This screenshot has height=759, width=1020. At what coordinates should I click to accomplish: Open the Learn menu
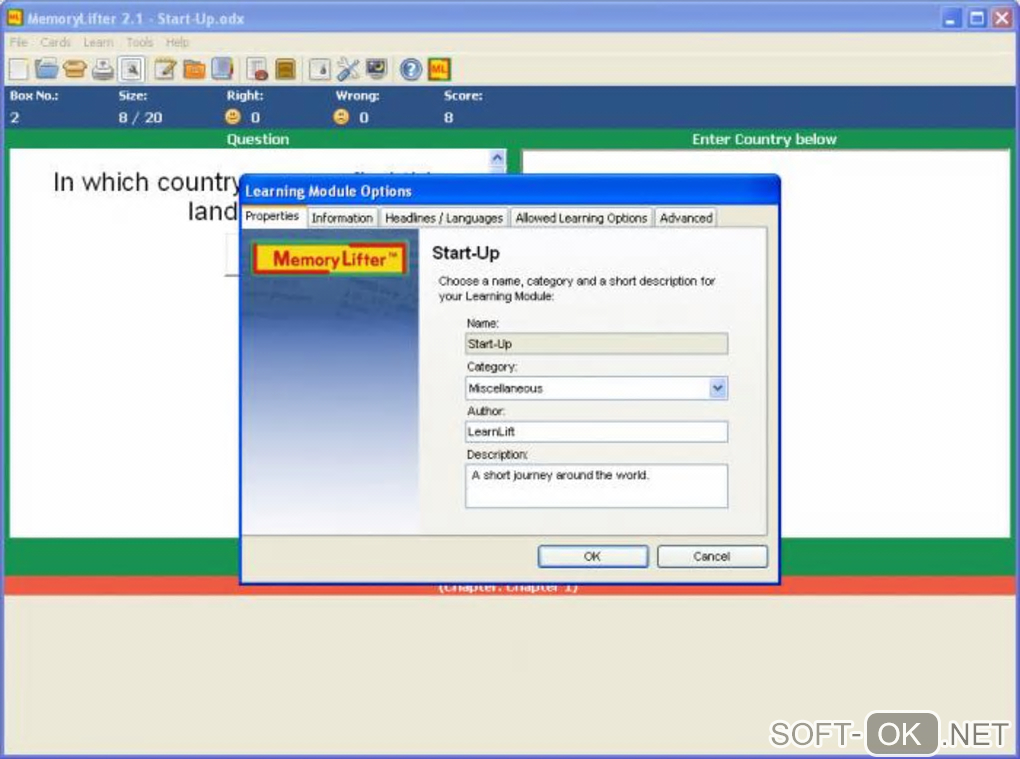point(98,42)
